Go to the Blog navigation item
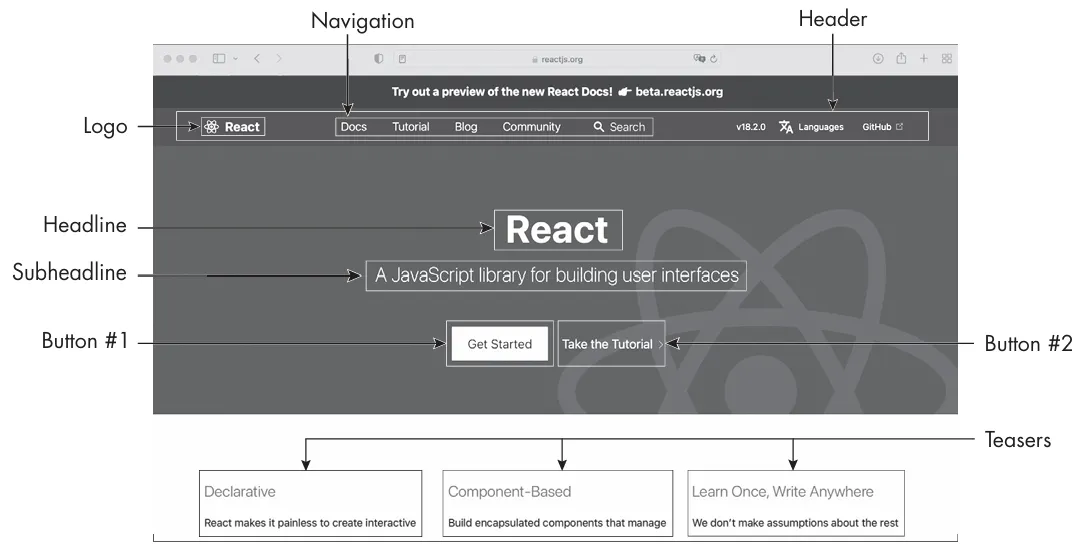 click(466, 127)
